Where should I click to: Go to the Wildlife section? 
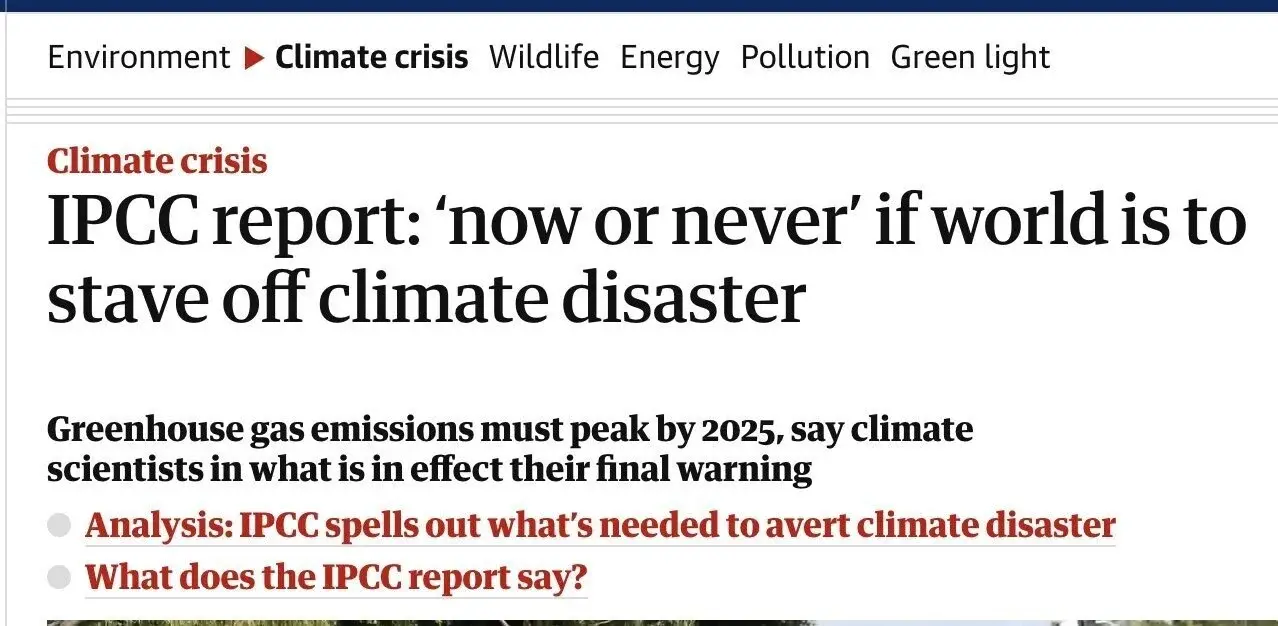coord(543,57)
